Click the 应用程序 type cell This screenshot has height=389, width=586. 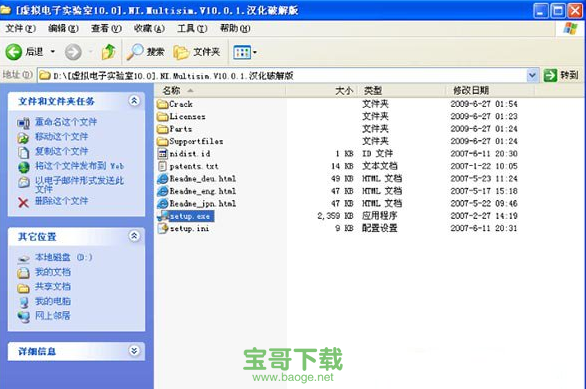(379, 216)
